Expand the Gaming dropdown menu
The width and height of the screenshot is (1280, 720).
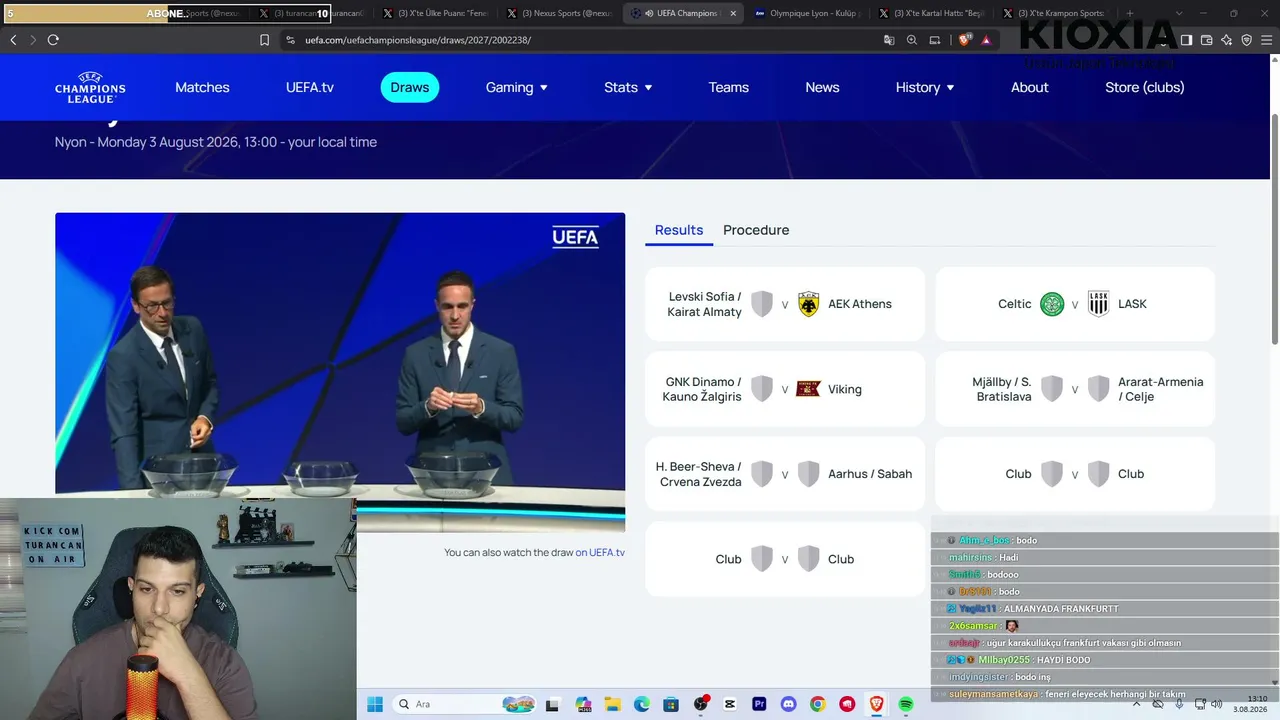pos(517,88)
